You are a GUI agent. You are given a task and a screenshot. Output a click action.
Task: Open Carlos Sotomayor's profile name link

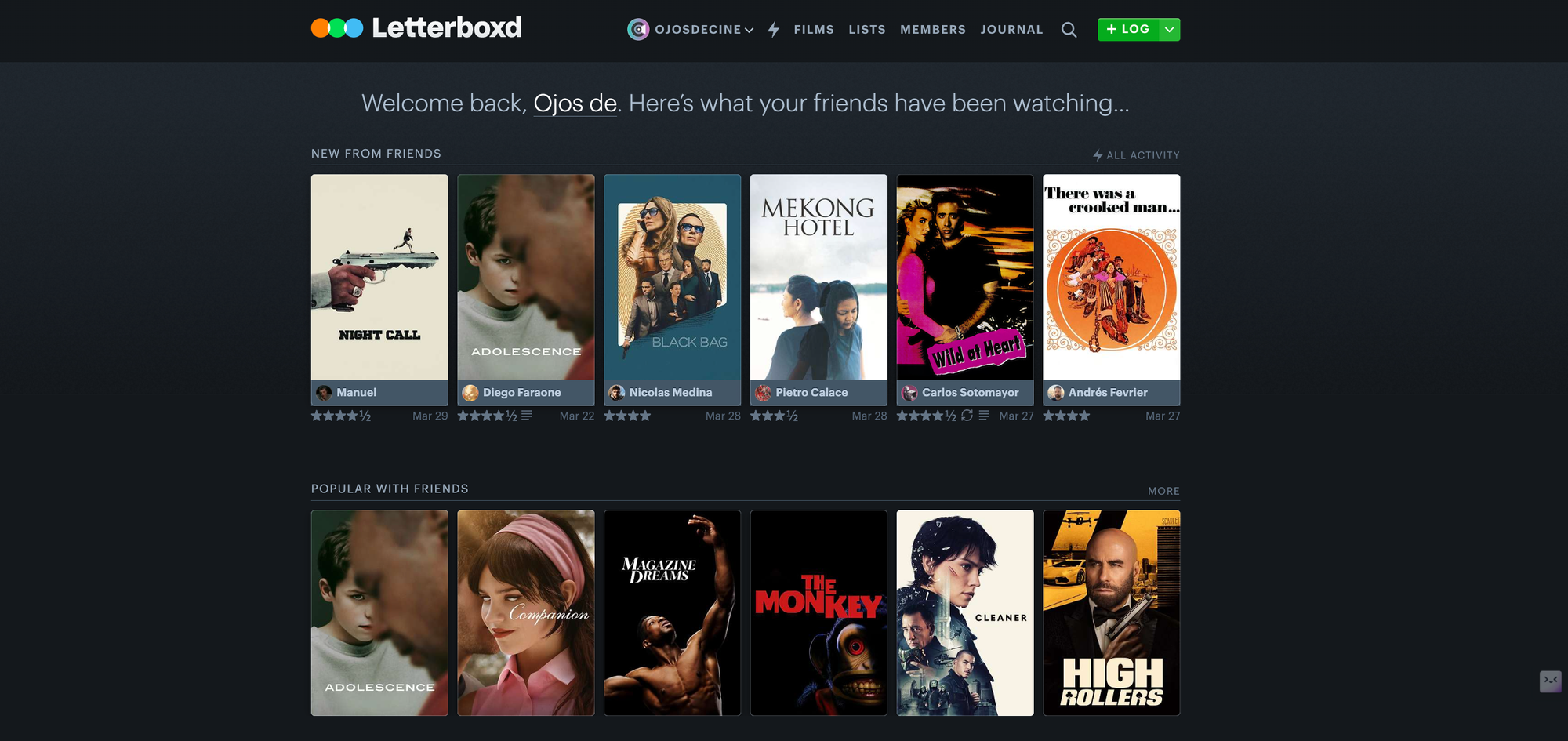click(x=971, y=393)
